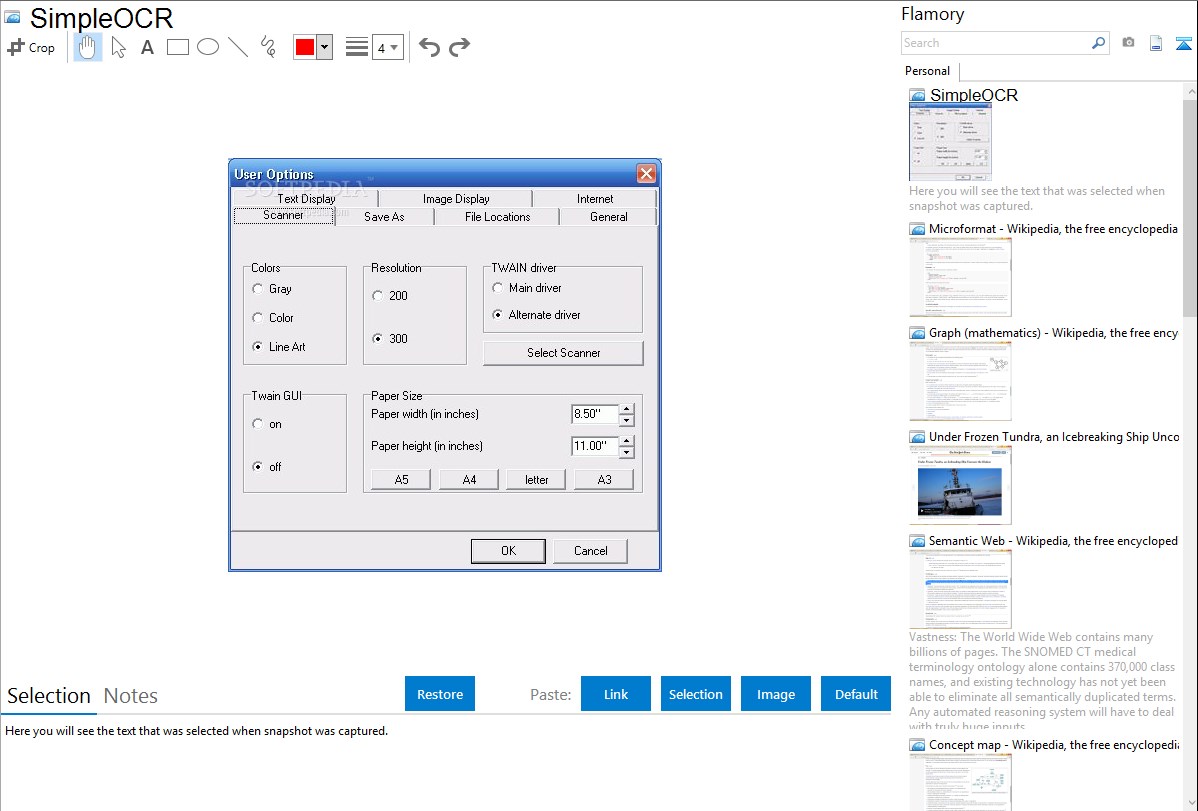Focus the Flamory Search field
The width and height of the screenshot is (1198, 811).
(996, 43)
